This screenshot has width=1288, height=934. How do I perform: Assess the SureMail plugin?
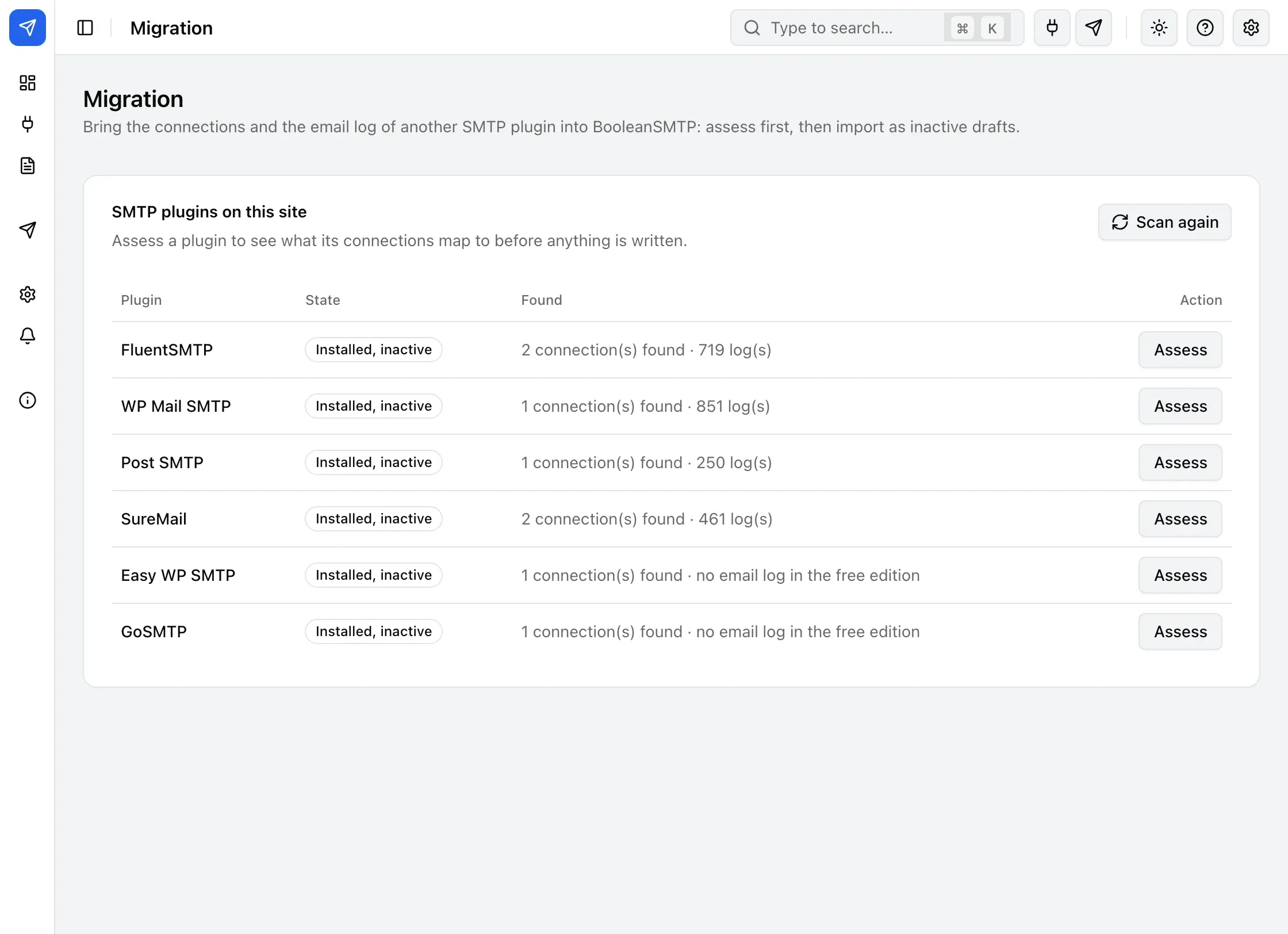[1180, 519]
